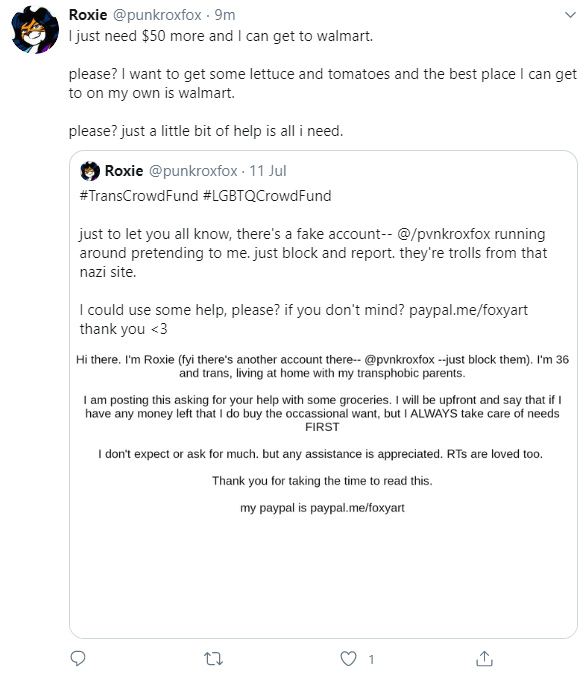The image size is (585, 676).
Task: Click Roxie's large profile avatar
Action: point(35,30)
